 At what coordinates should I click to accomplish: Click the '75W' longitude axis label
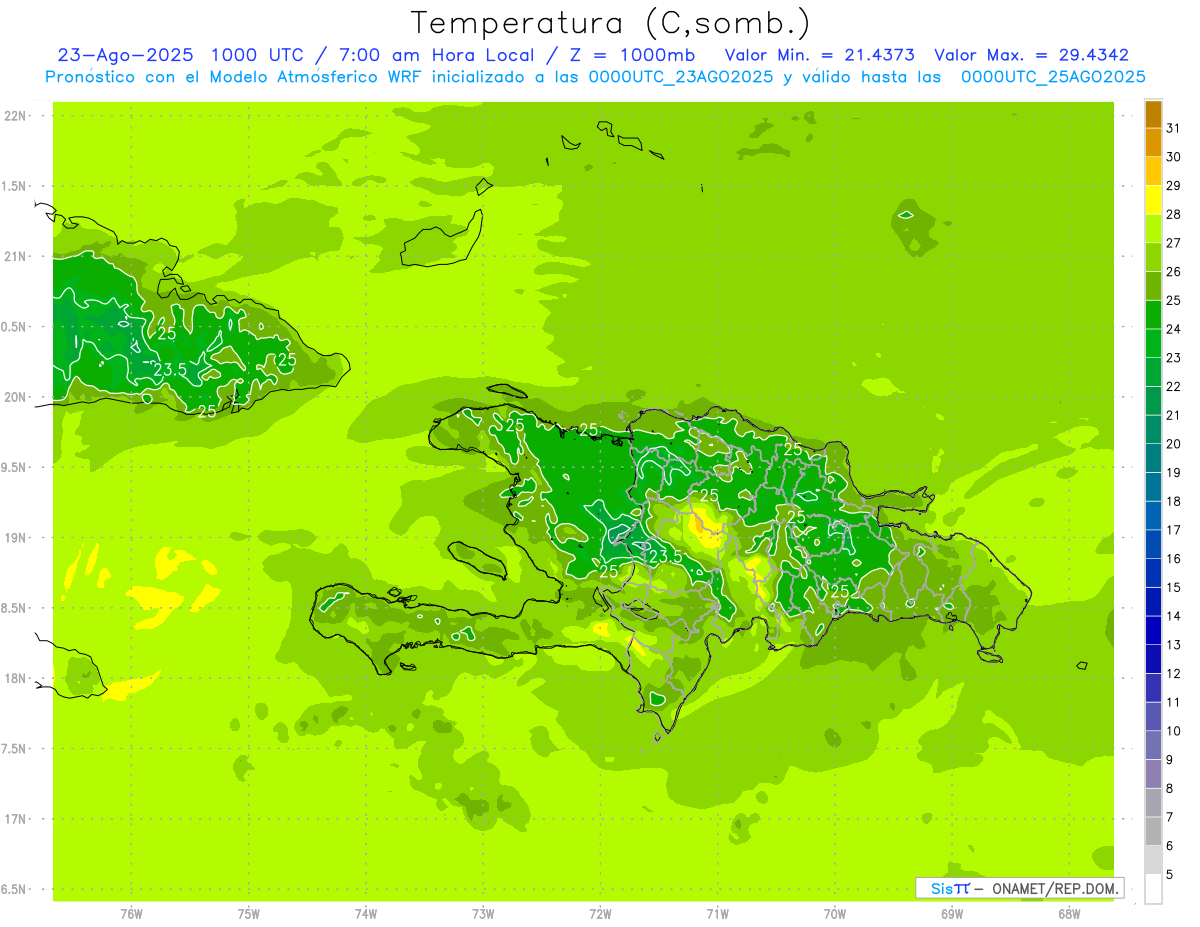249,913
